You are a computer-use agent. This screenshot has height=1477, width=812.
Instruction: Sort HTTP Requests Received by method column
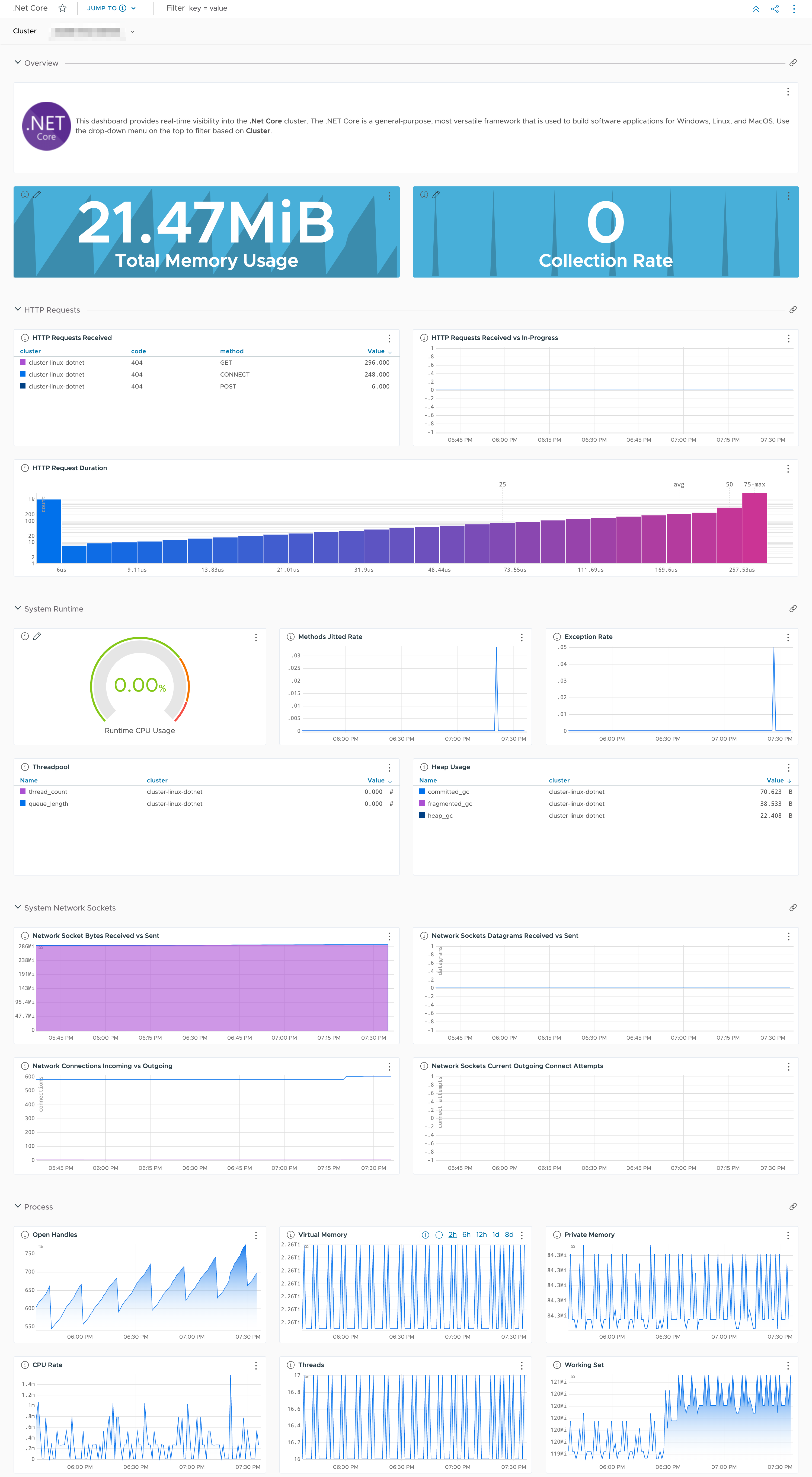point(232,351)
